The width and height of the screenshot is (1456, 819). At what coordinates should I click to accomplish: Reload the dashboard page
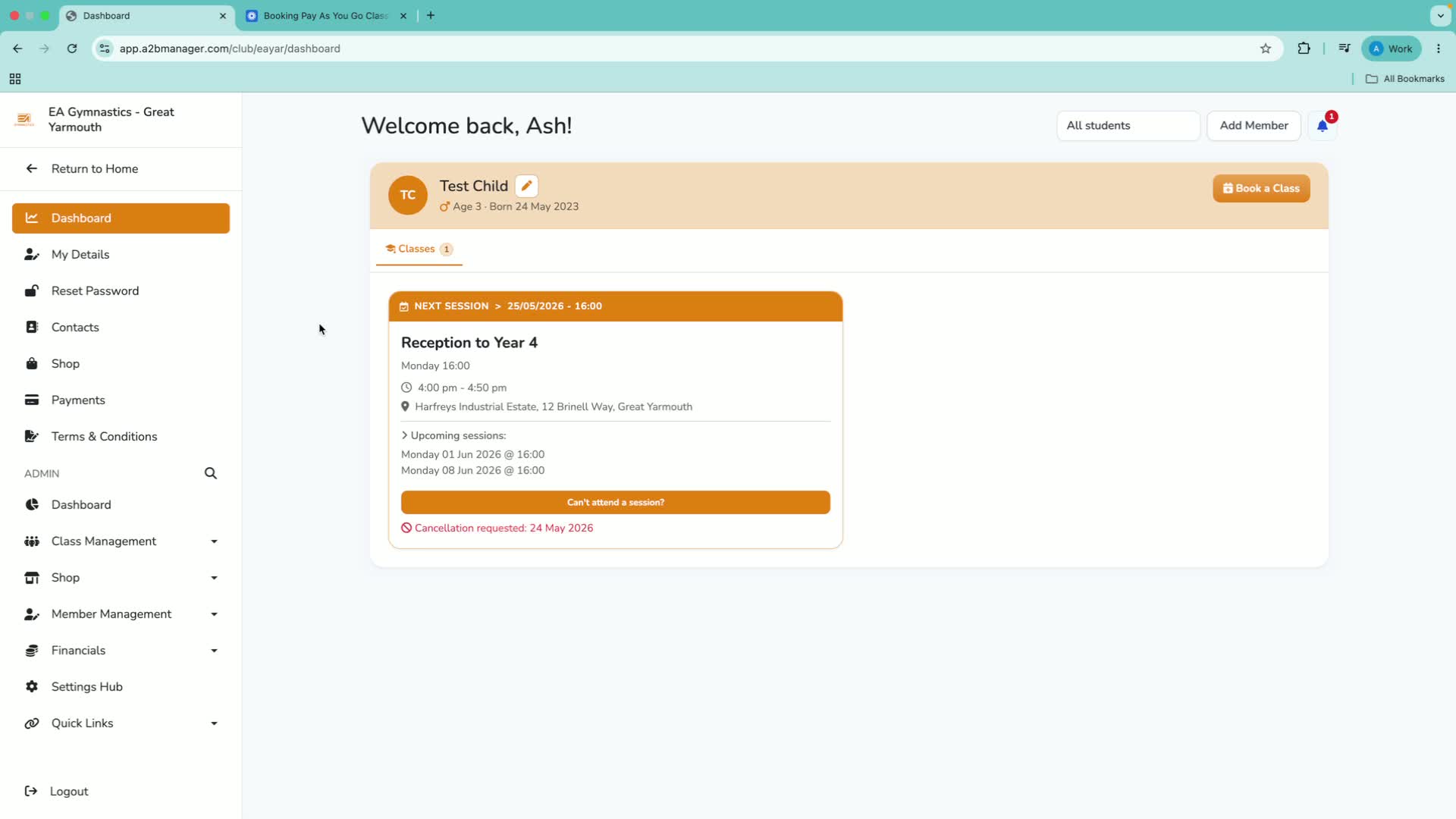[72, 49]
